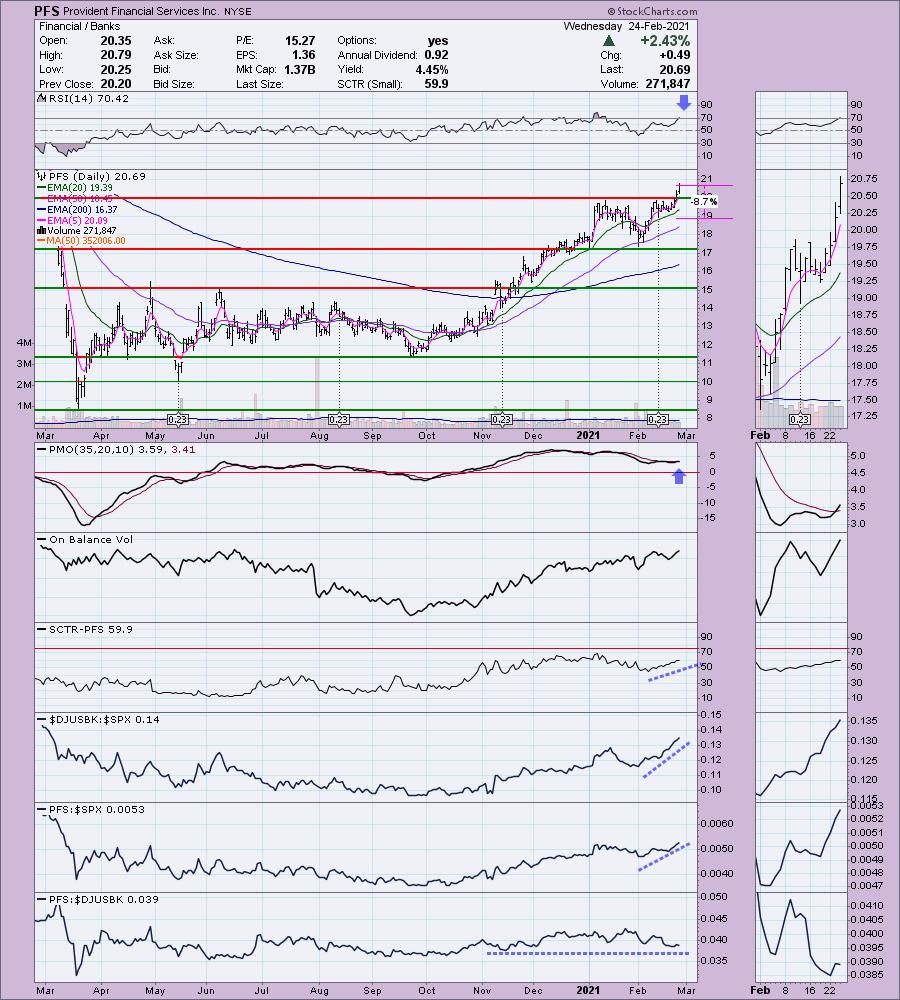
Task: Click the Options value yes
Action: 438,40
